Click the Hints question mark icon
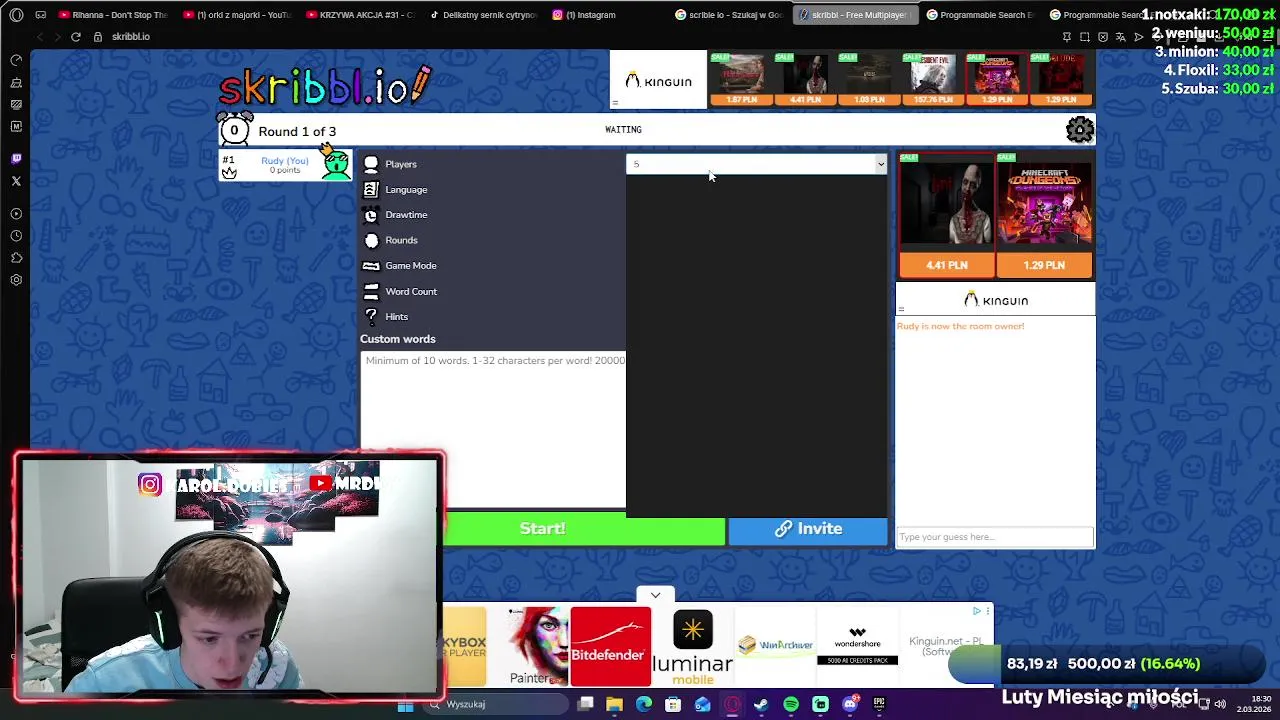This screenshot has height=720, width=1280. click(x=371, y=316)
